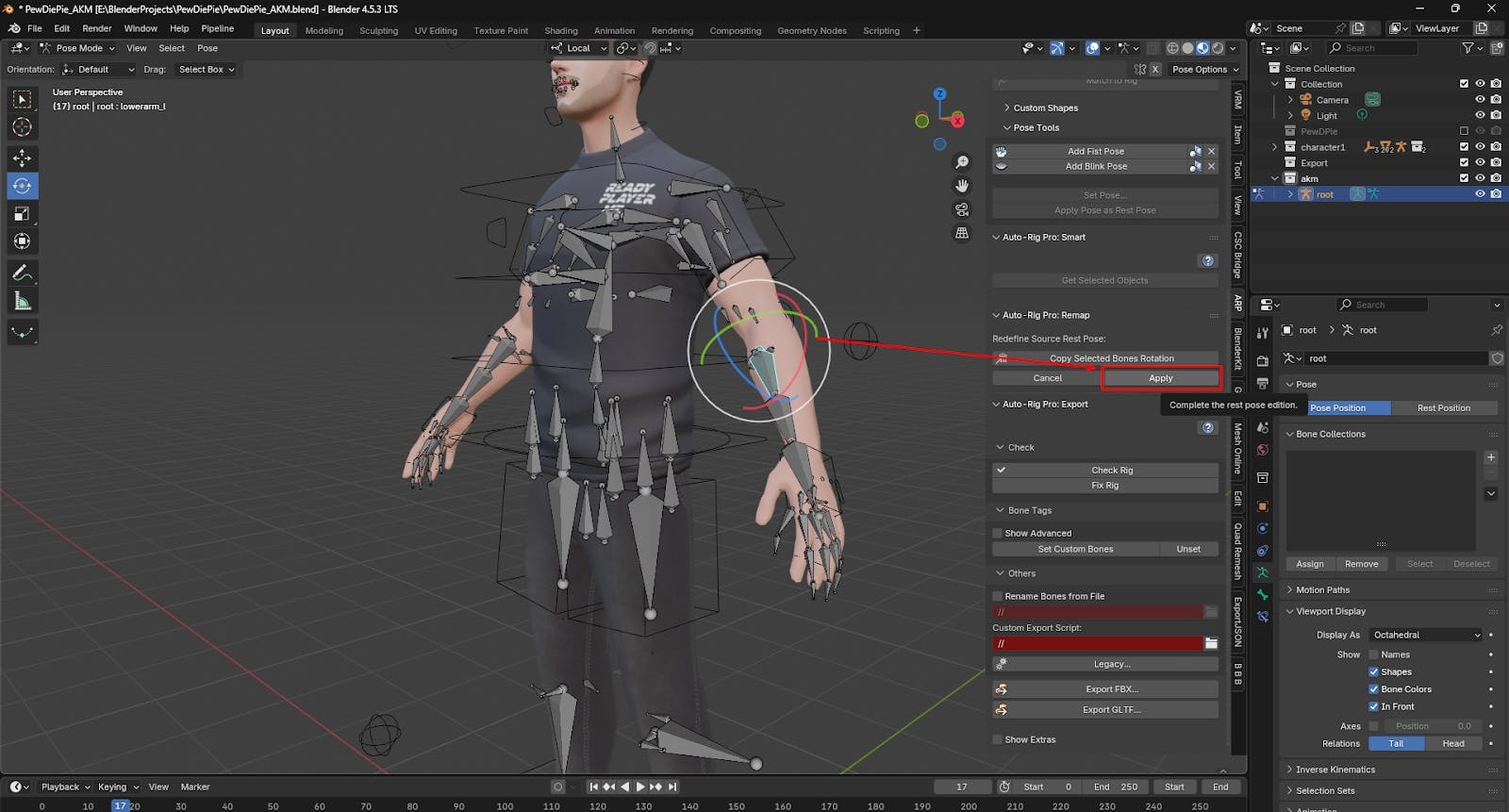Click the Auto-Rig Pro Smart help icon
This screenshot has width=1509, height=812.
tap(1207, 260)
